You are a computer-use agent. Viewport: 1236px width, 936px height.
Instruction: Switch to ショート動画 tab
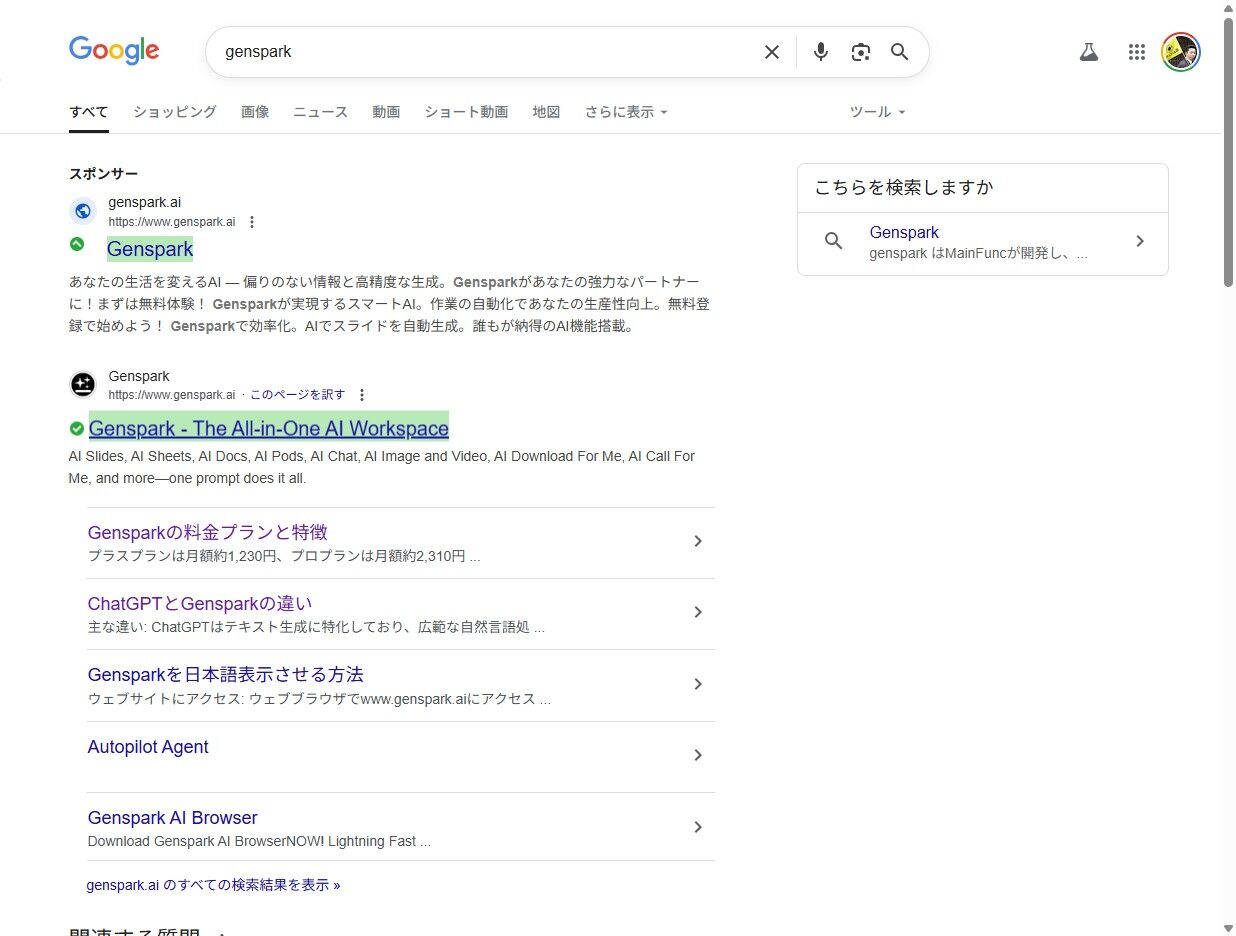coord(466,112)
